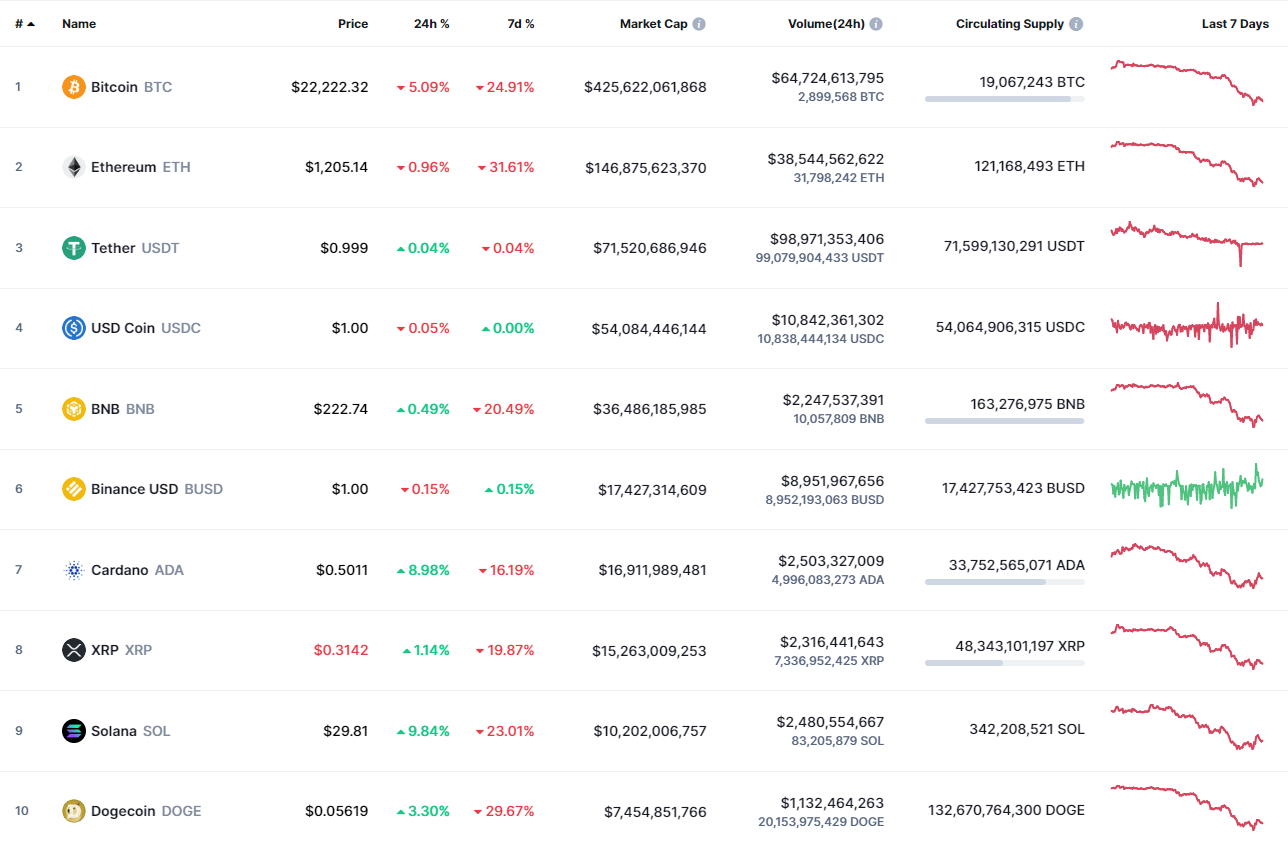Click the Volume(24h) info icon
1288x849 pixels.
pyautogui.click(x=876, y=24)
